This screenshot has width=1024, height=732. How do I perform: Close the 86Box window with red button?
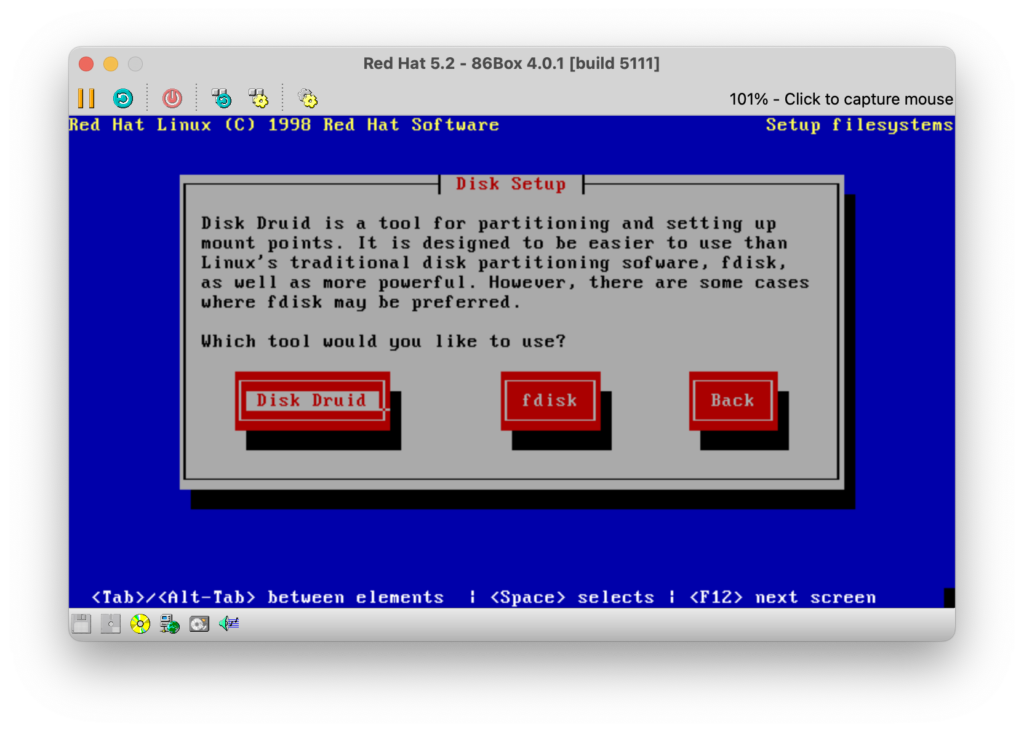(x=86, y=64)
